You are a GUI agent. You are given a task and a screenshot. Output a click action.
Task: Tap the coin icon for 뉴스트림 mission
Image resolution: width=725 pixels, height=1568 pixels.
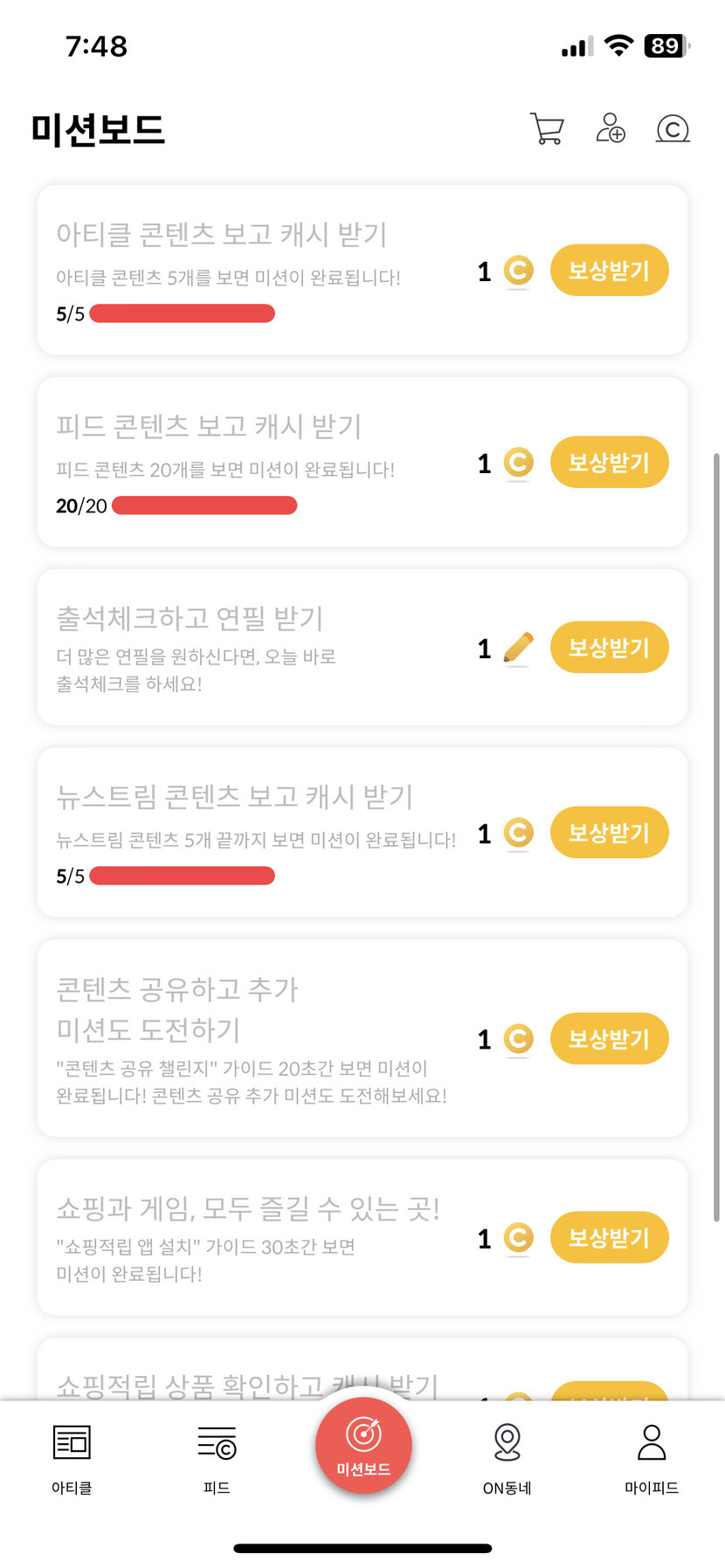(x=519, y=833)
